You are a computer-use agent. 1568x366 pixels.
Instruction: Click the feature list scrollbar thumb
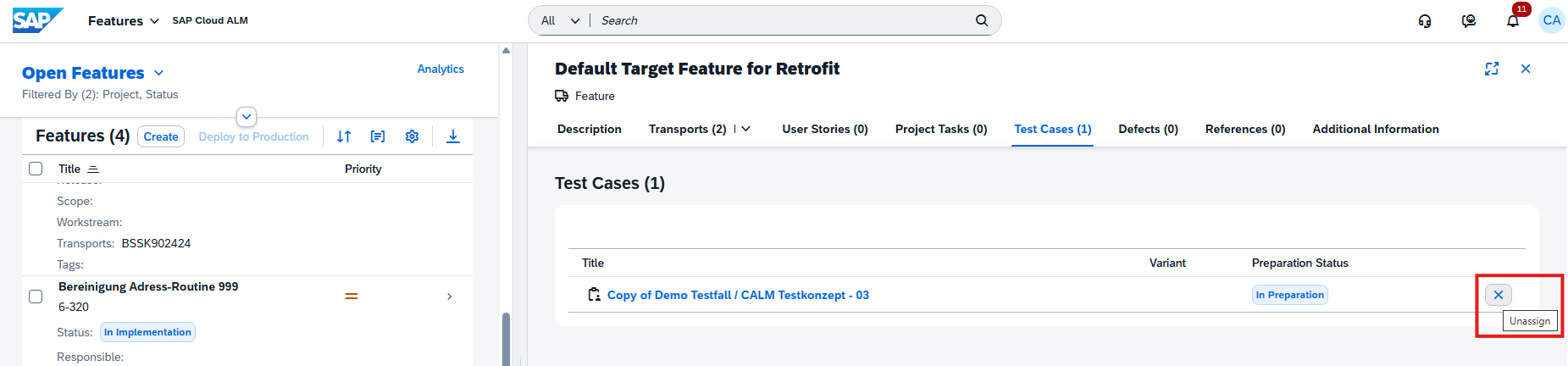506,339
